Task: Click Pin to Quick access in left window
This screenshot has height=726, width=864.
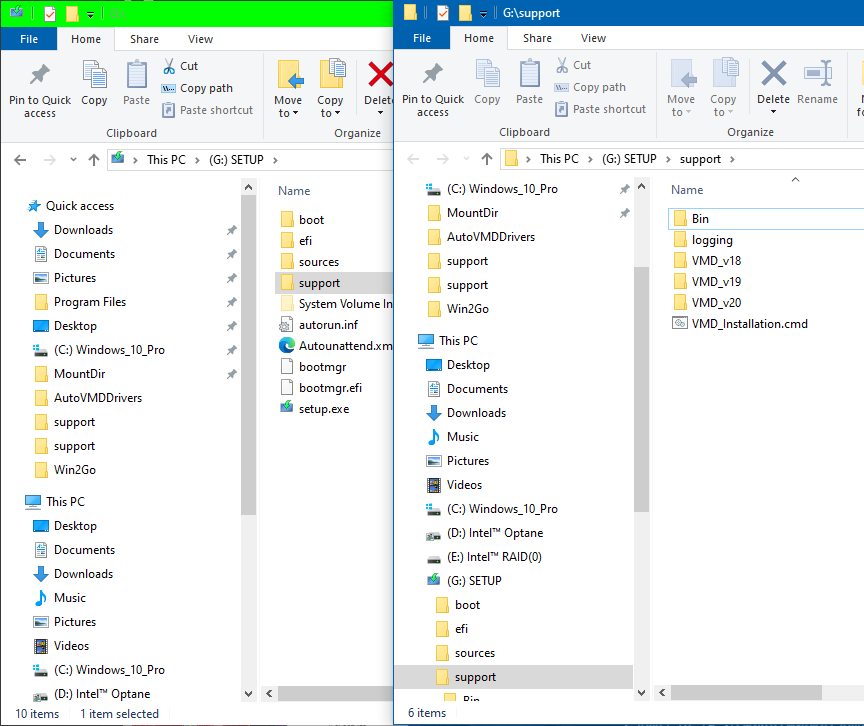Action: pyautogui.click(x=40, y=90)
